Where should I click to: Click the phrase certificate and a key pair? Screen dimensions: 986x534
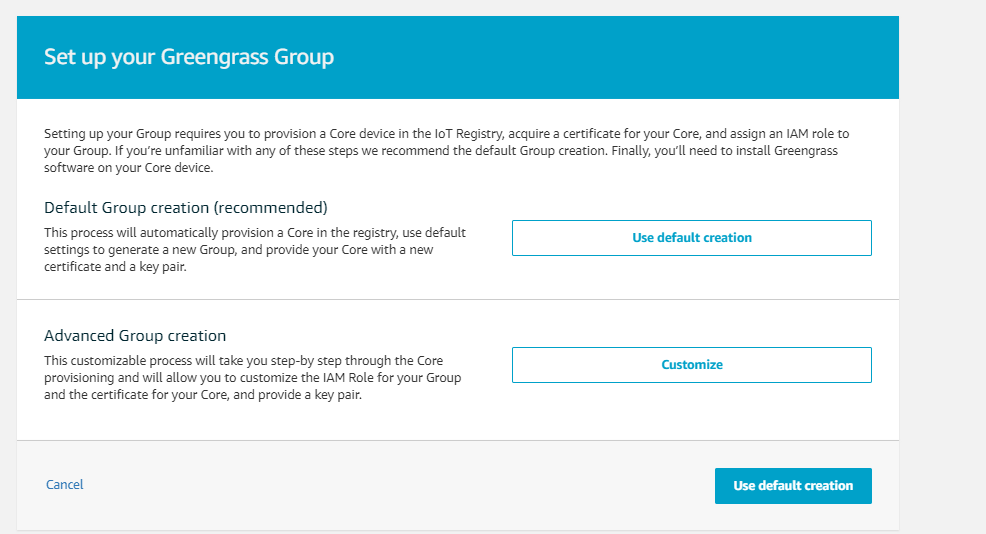[115, 267]
